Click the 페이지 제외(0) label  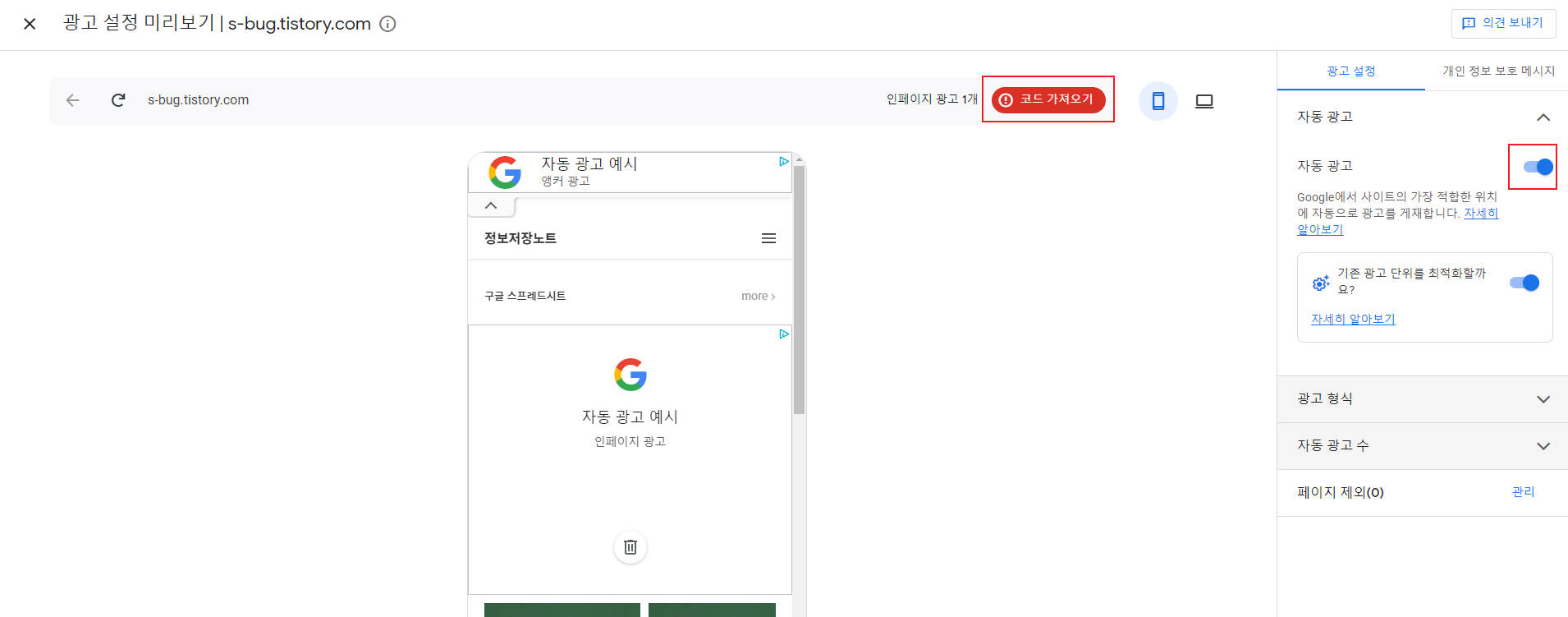(x=1341, y=492)
